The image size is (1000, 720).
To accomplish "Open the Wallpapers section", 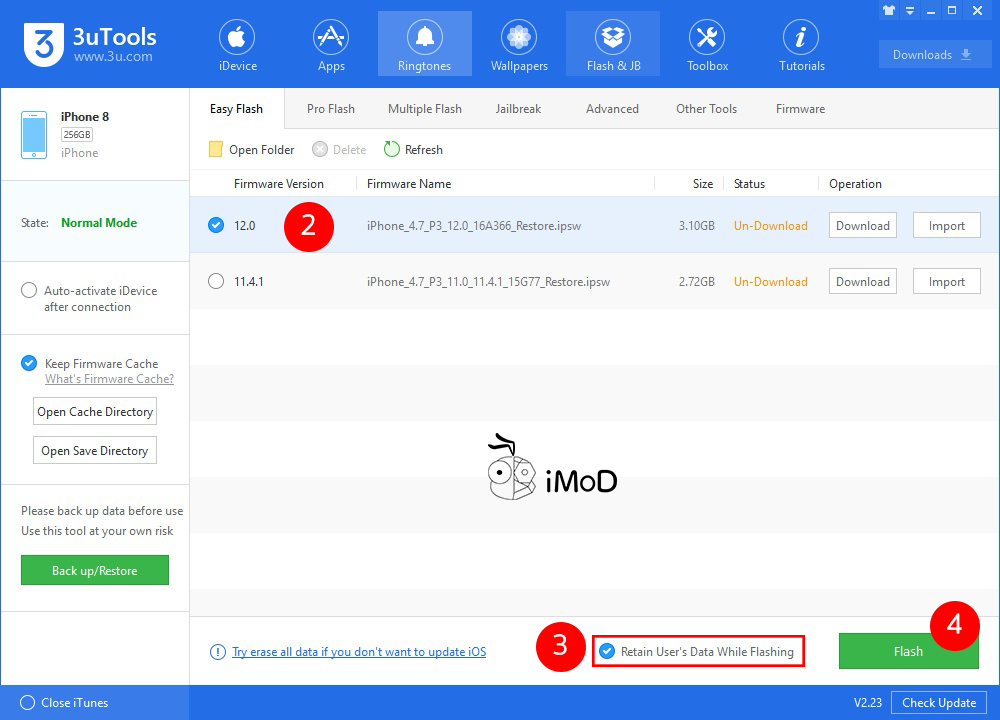I will coord(519,46).
